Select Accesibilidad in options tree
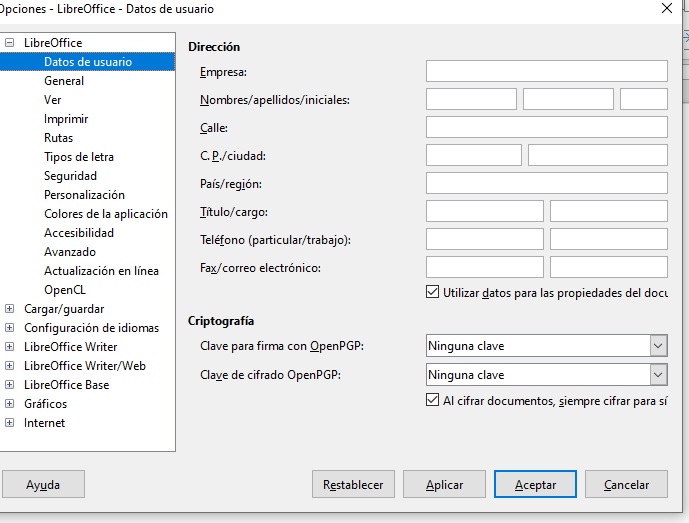 coord(79,232)
